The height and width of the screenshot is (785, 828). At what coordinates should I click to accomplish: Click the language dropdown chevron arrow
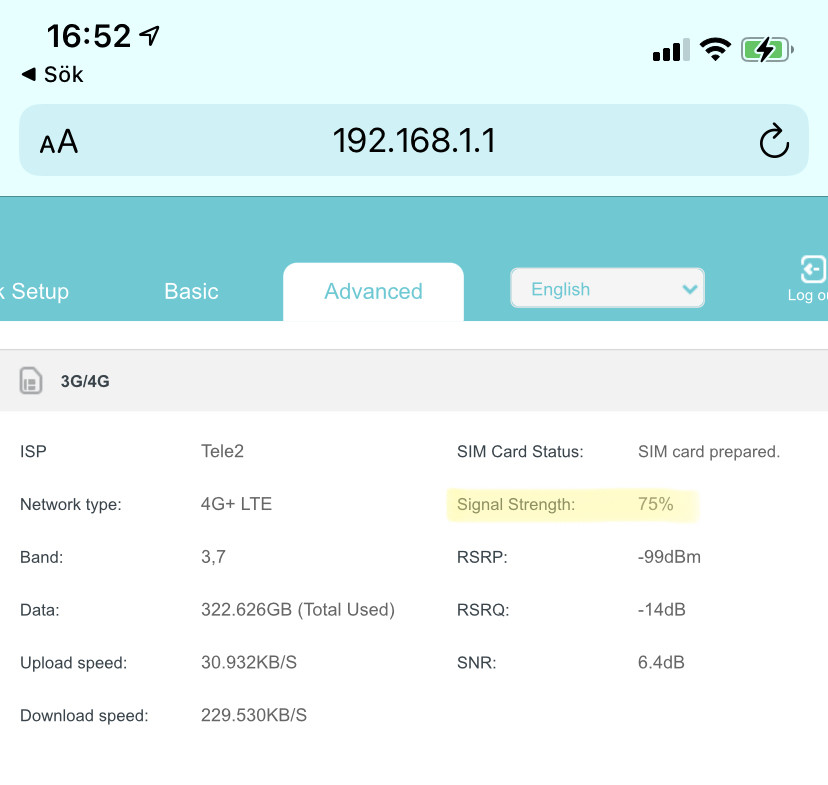[x=688, y=289]
